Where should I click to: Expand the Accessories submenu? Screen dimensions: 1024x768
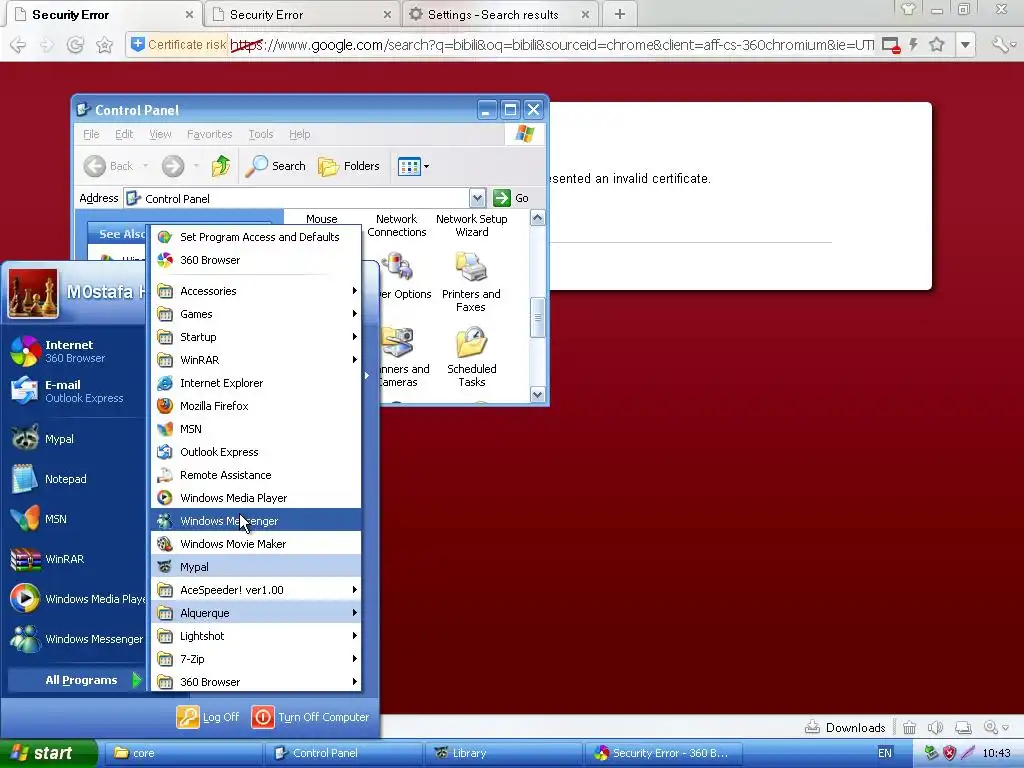pyautogui.click(x=256, y=291)
